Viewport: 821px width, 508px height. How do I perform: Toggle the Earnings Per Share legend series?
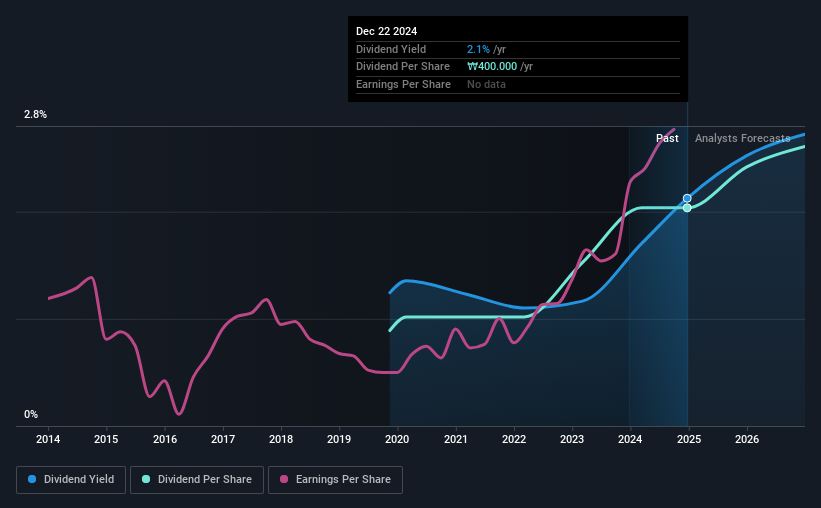click(x=335, y=480)
